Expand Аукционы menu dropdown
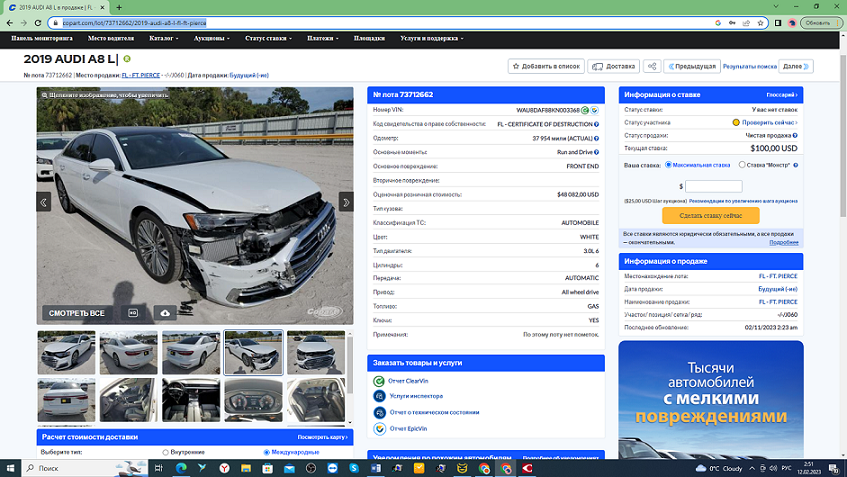The height and width of the screenshot is (477, 847). click(212, 38)
